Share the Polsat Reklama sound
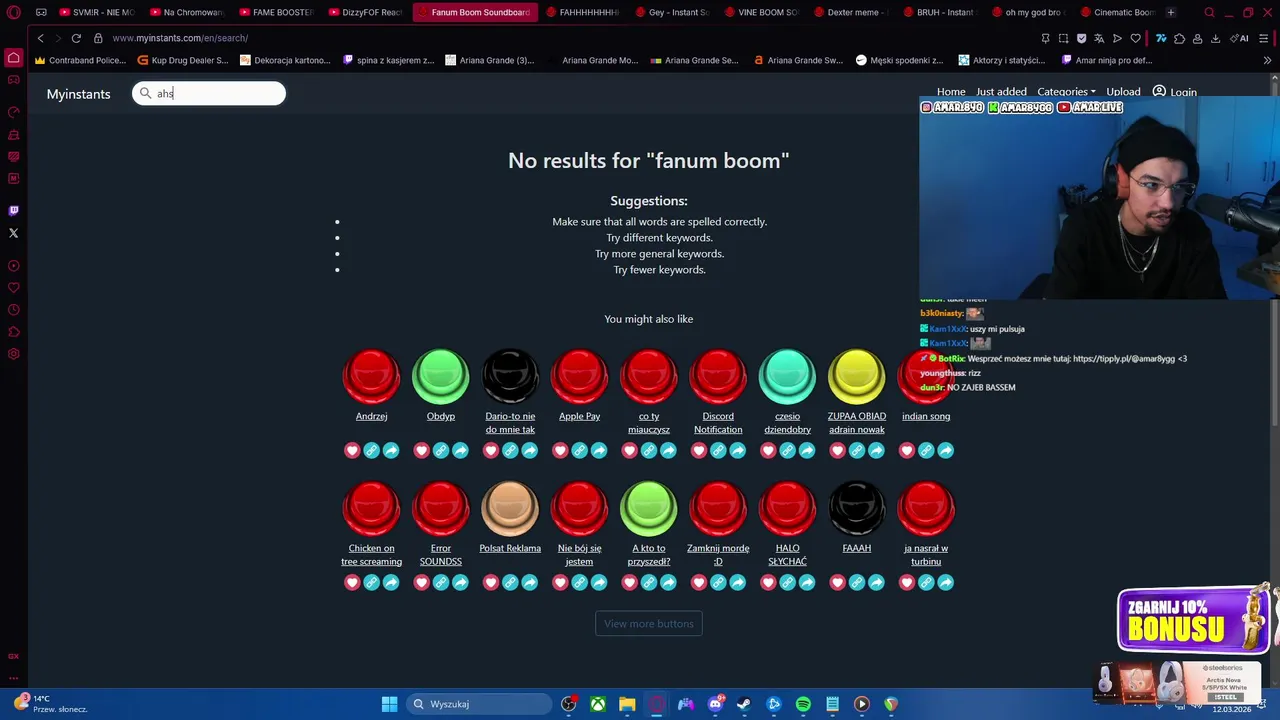This screenshot has height=720, width=1280. [530, 583]
